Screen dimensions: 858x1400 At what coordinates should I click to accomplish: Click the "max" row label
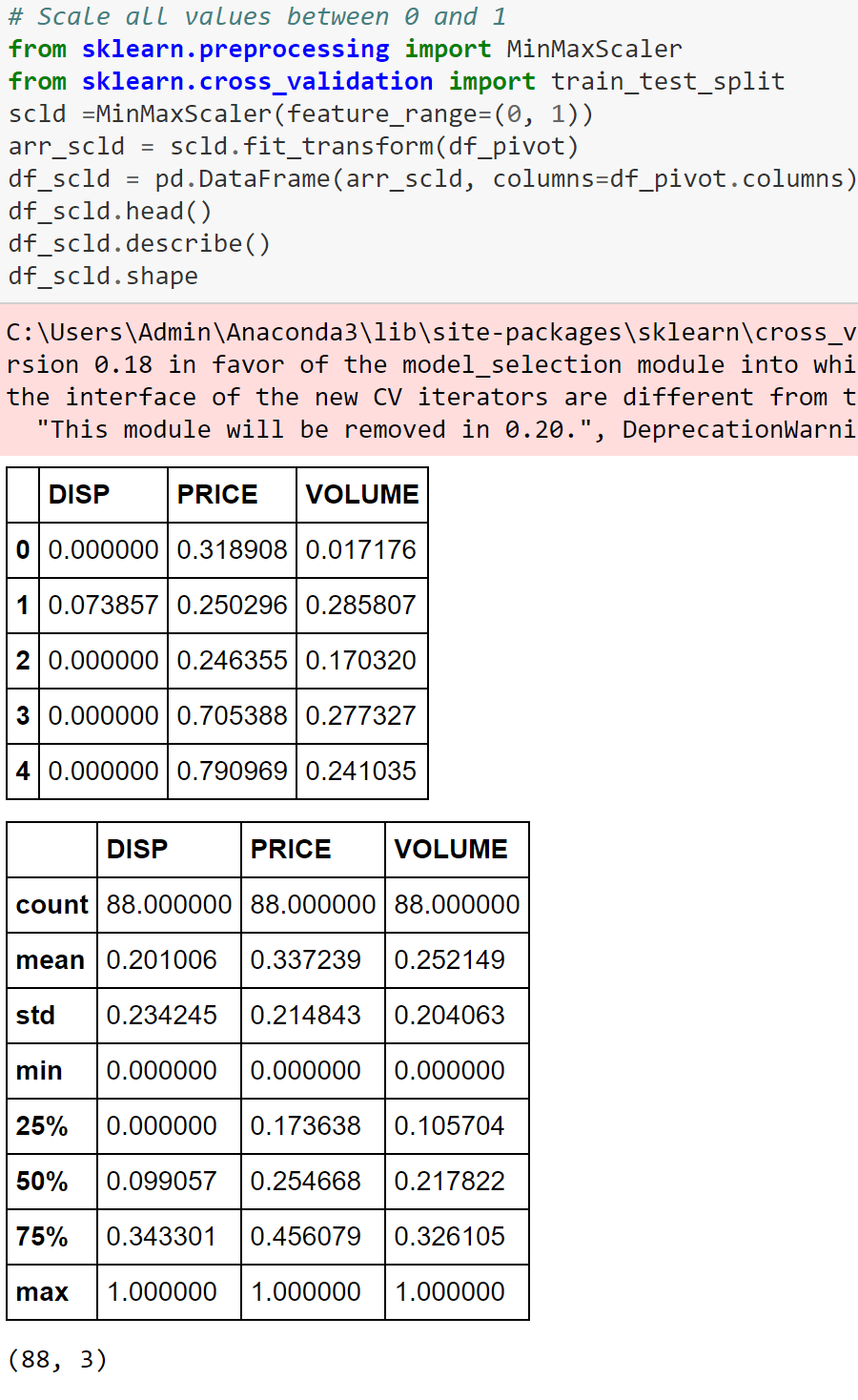coord(43,1291)
